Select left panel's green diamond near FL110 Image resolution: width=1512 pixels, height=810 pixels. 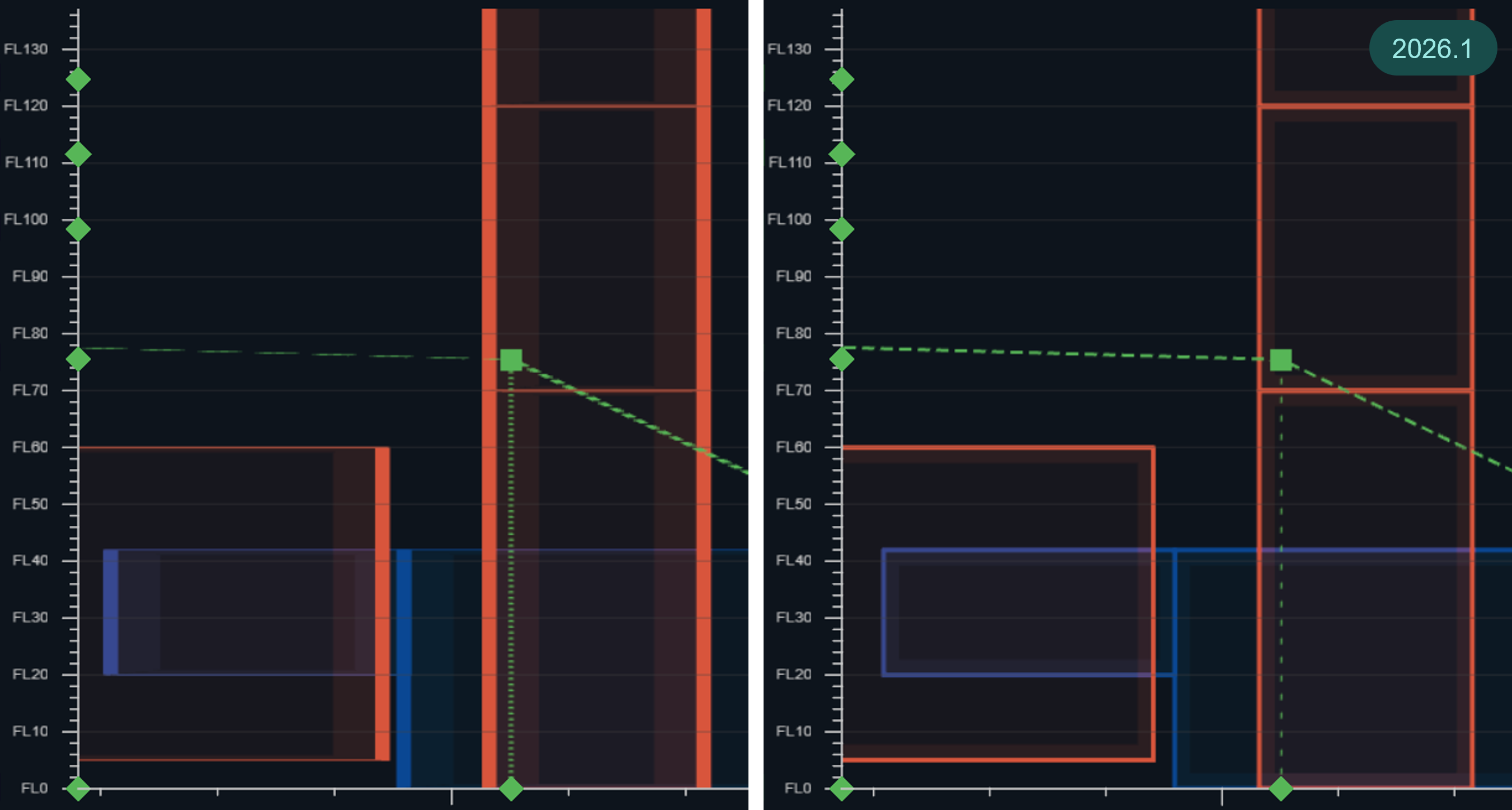pos(78,154)
